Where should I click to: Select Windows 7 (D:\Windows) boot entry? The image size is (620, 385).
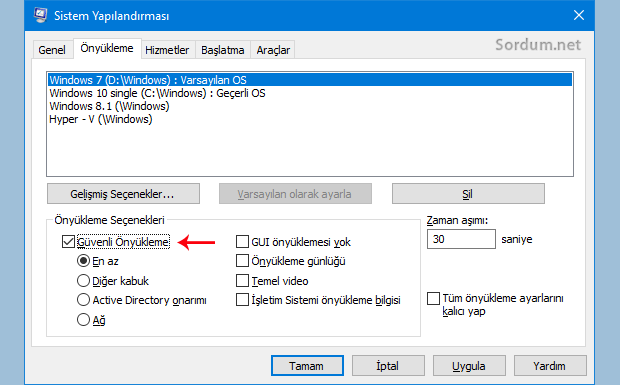310,80
